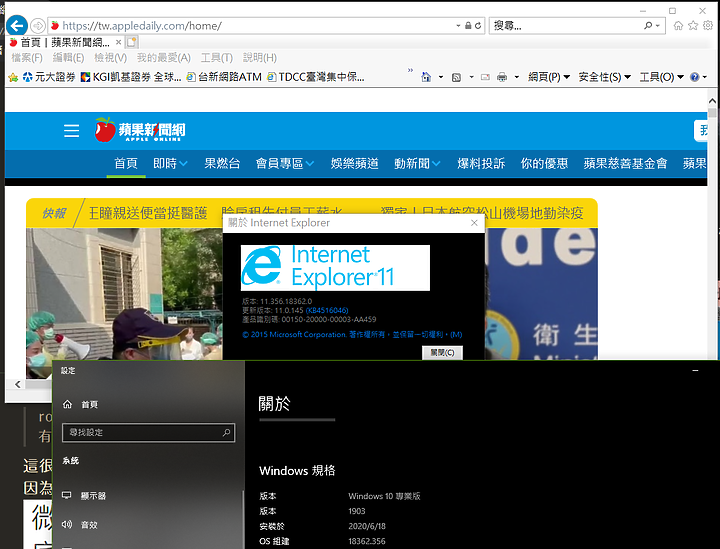
Task: Click the IE forward arrow button
Action: 38,26
